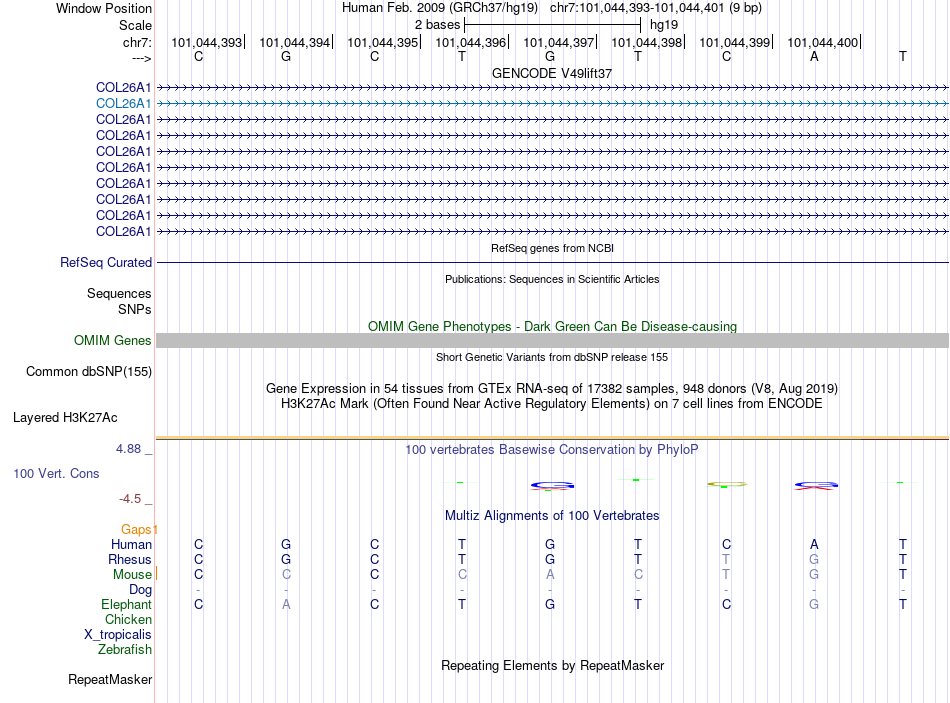950x703 pixels.
Task: Select the Mouse alignment row label
Action: click(132, 575)
